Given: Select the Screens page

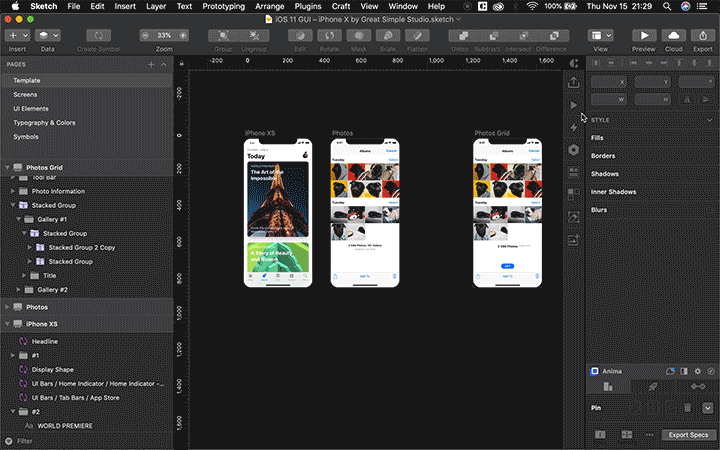Looking at the screenshot, I should pyautogui.click(x=87, y=95).
